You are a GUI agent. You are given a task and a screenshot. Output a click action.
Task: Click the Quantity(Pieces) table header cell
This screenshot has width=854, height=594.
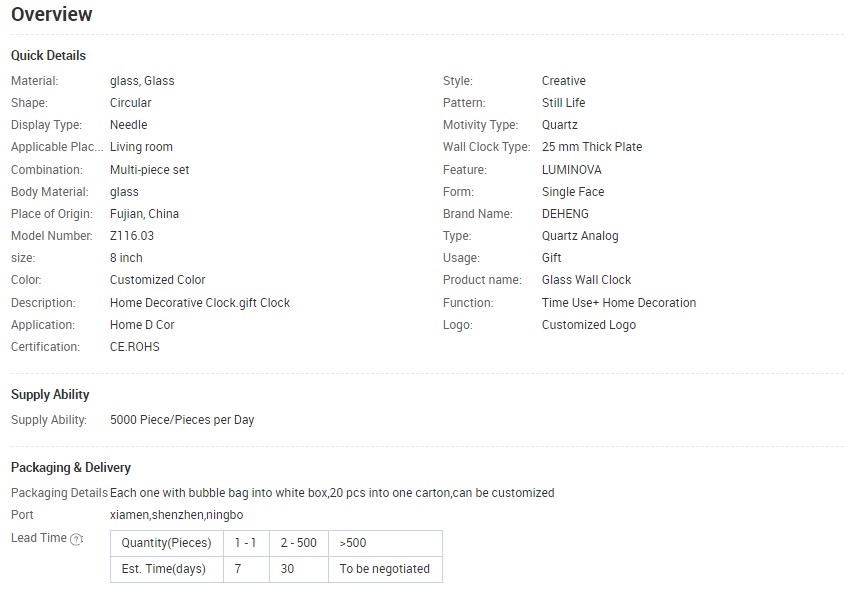[x=167, y=543]
